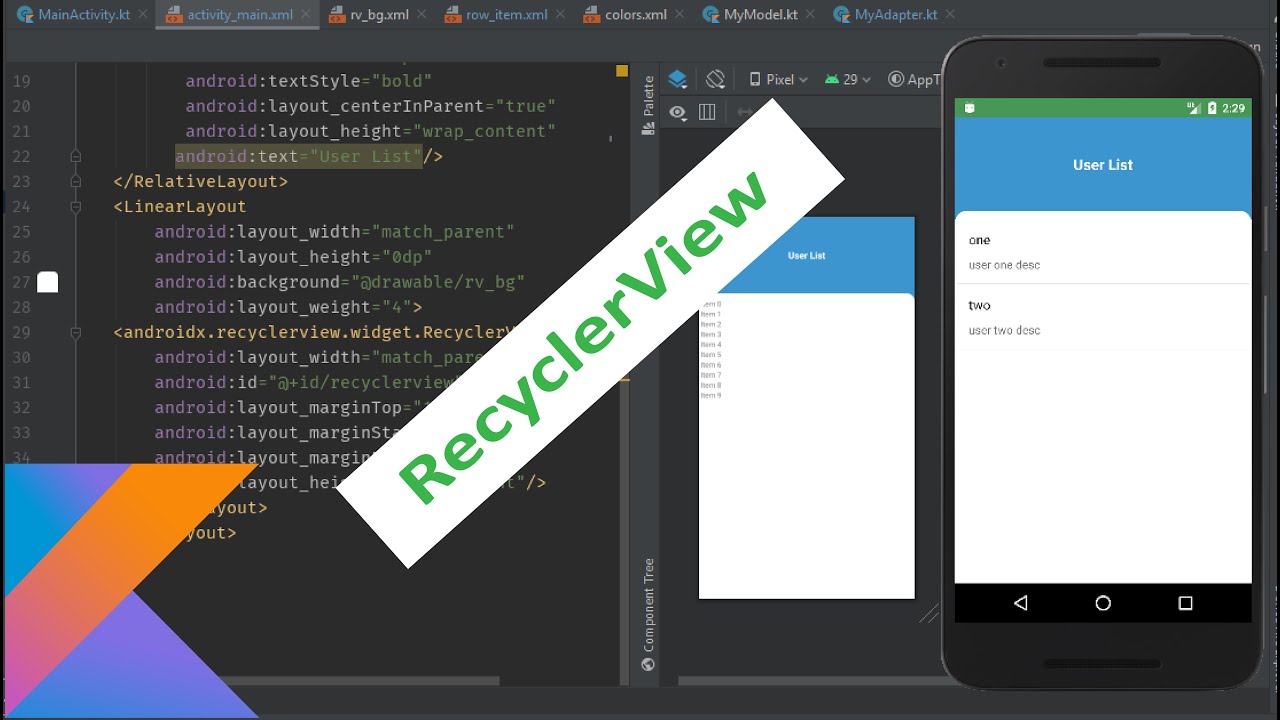This screenshot has width=1280, height=720.
Task: Toggle the preview orientation icon
Action: point(715,79)
